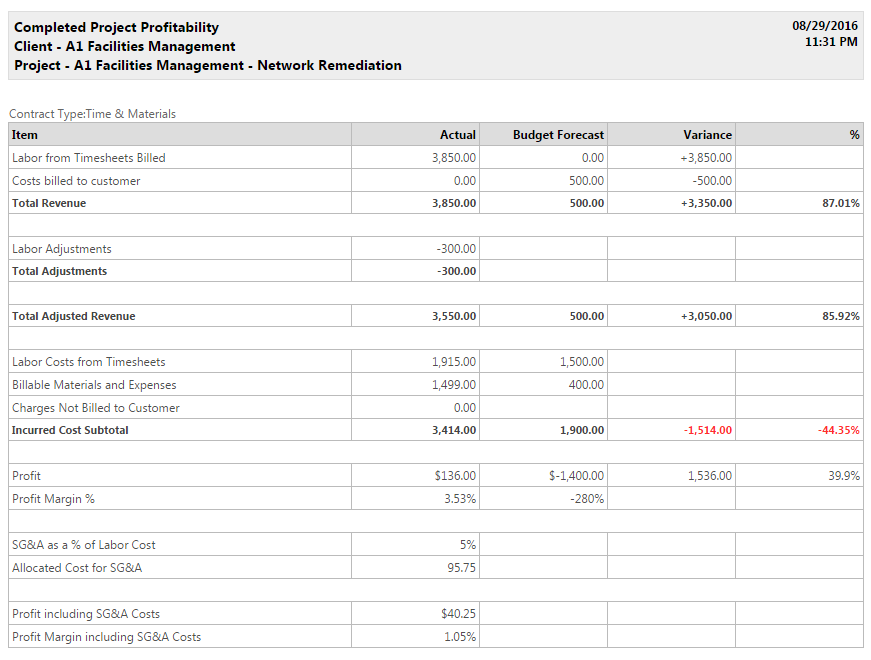871x660 pixels.
Task: Select the Charges Not Billed to Customer label
Action: tap(96, 408)
